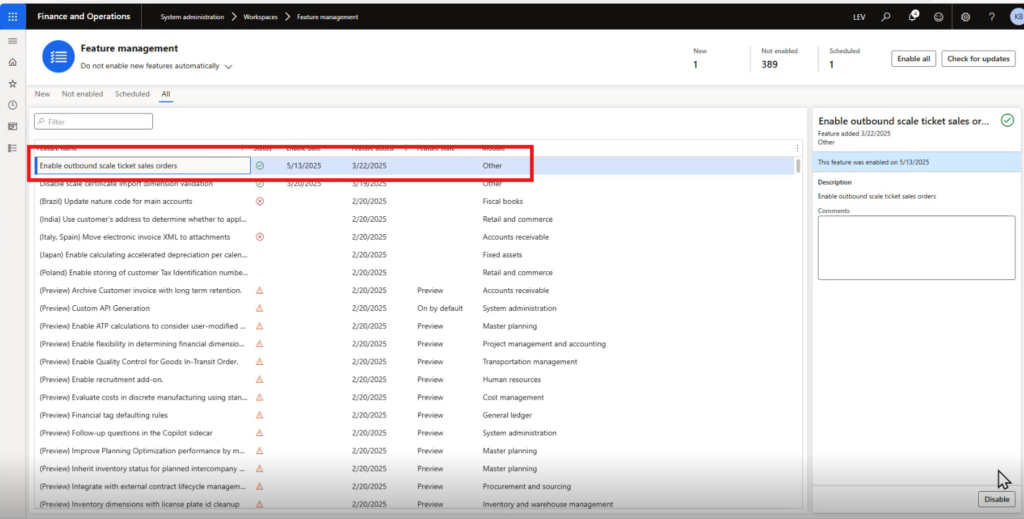Select '(Preview) Evaluate costs in discrete manufacturing' row
The height and width of the screenshot is (519, 1024).
click(x=416, y=397)
